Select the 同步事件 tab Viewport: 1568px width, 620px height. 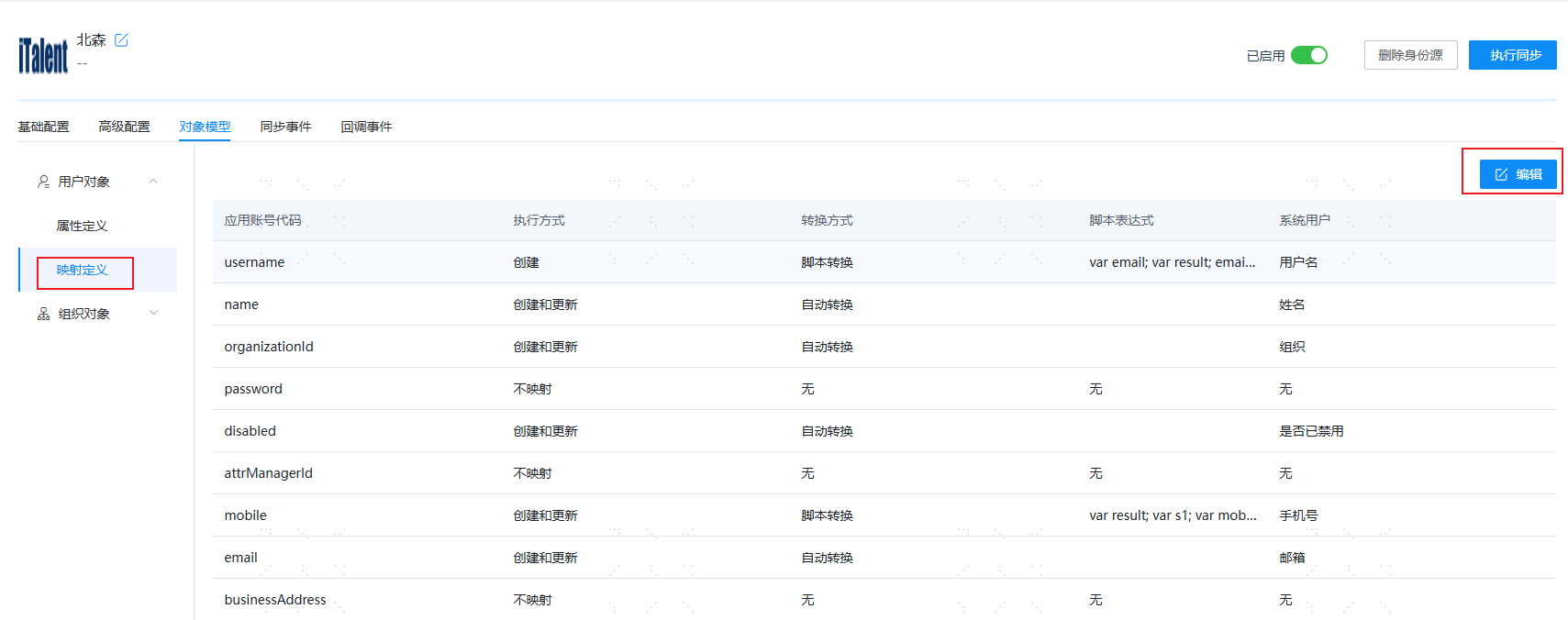[285, 127]
